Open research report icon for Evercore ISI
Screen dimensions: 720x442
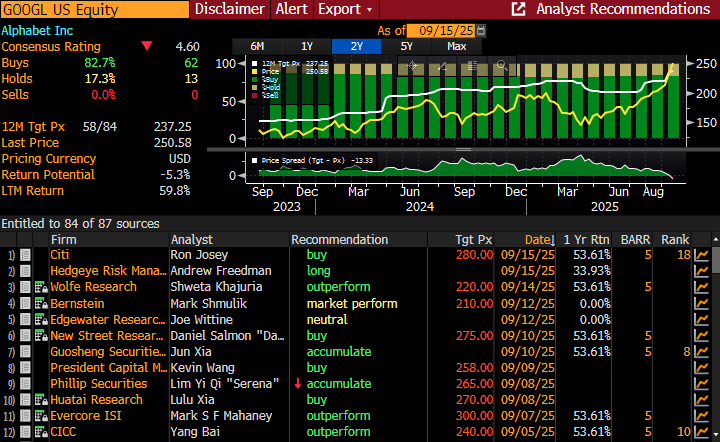pos(41,416)
